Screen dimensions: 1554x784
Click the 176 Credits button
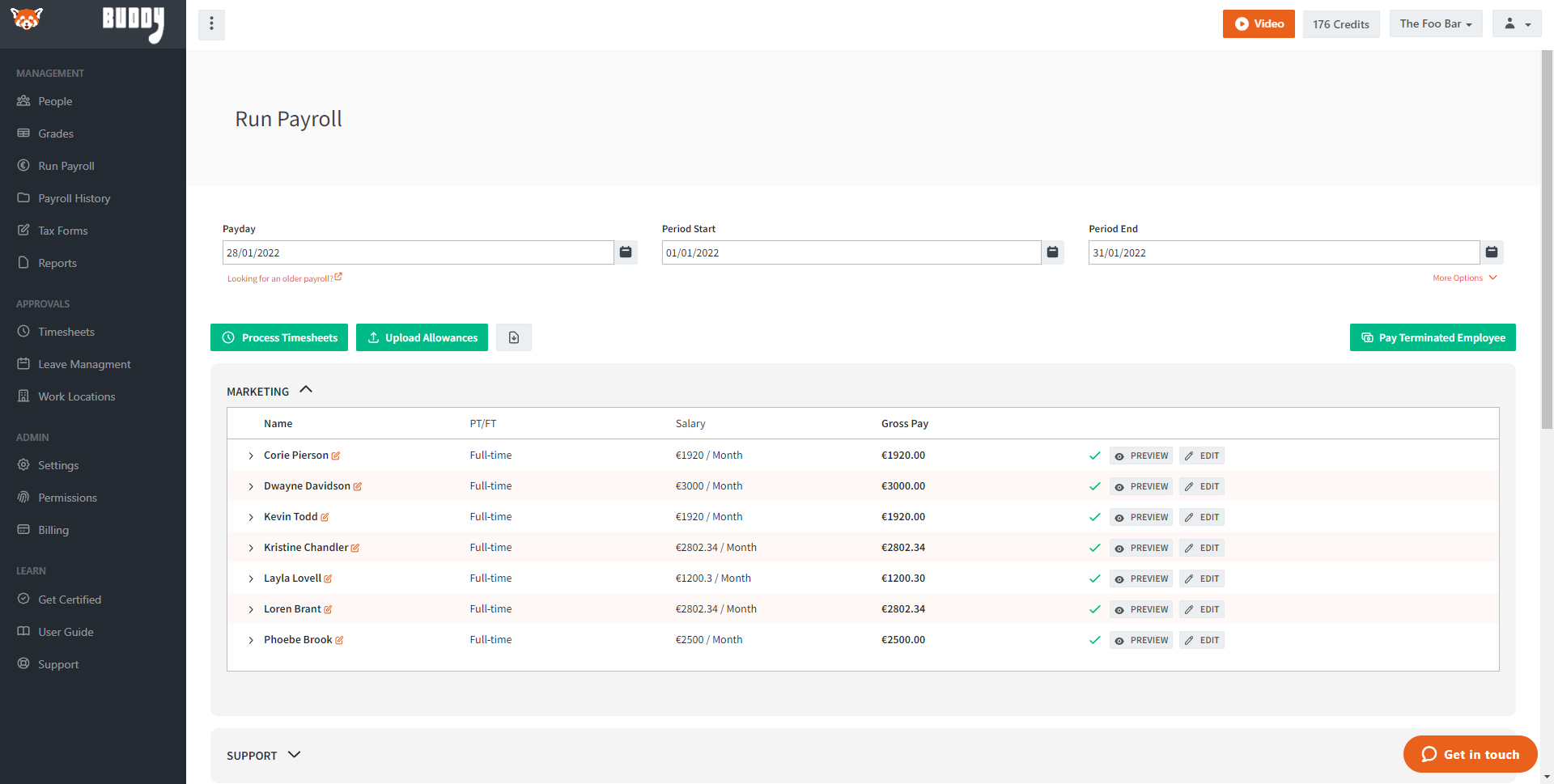tap(1341, 23)
